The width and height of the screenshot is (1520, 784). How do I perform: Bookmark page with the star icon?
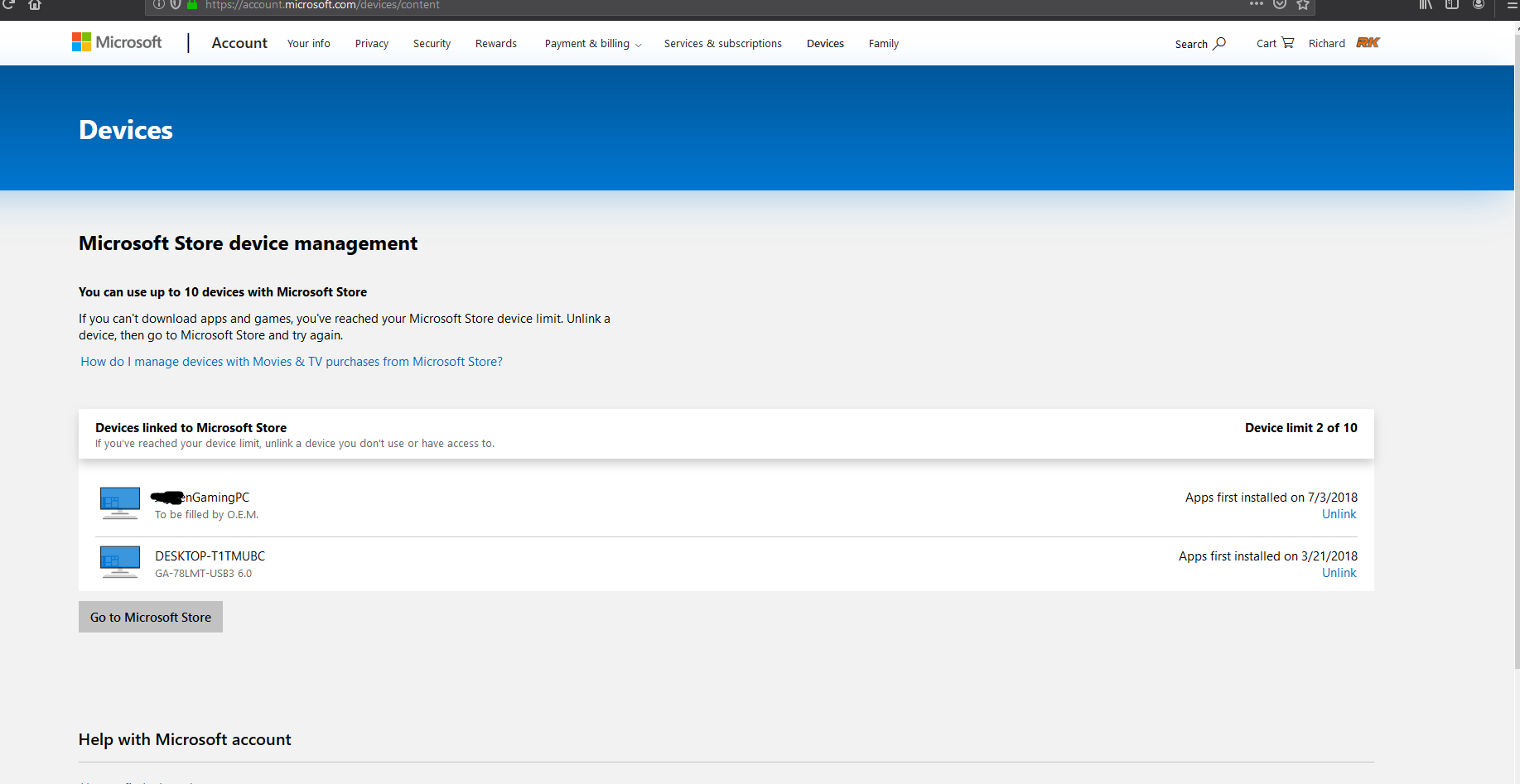1303,5
